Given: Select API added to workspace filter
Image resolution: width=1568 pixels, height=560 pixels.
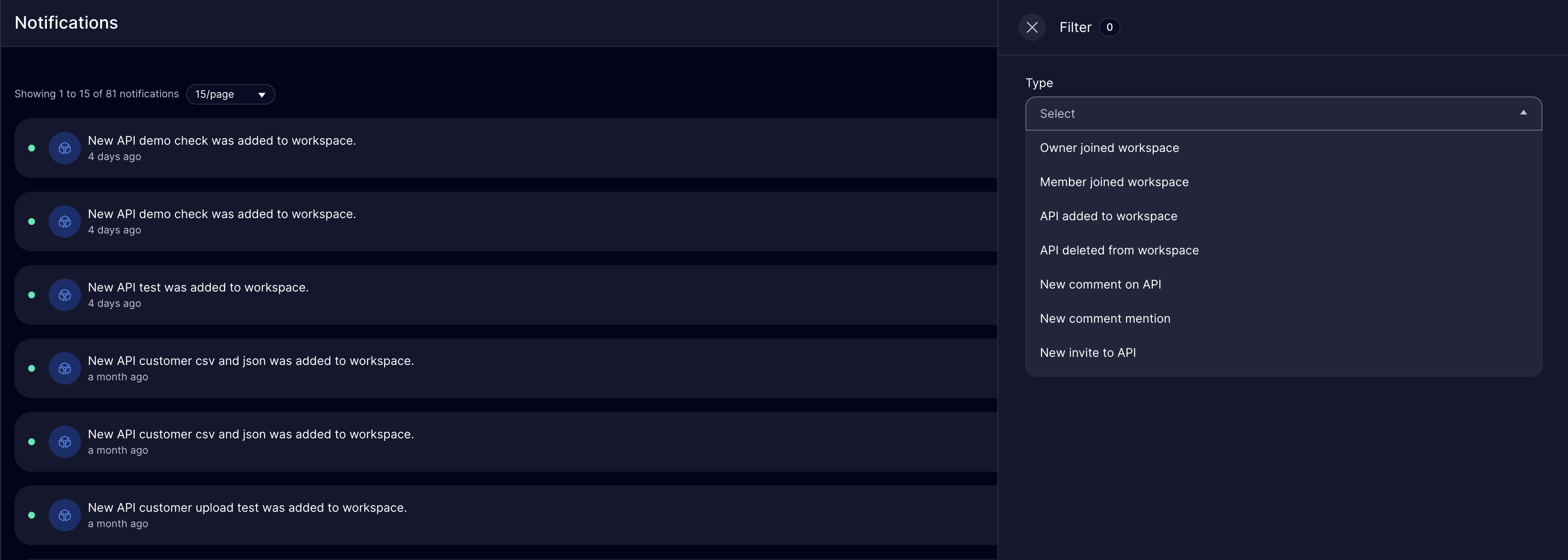Looking at the screenshot, I should pyautogui.click(x=1108, y=216).
